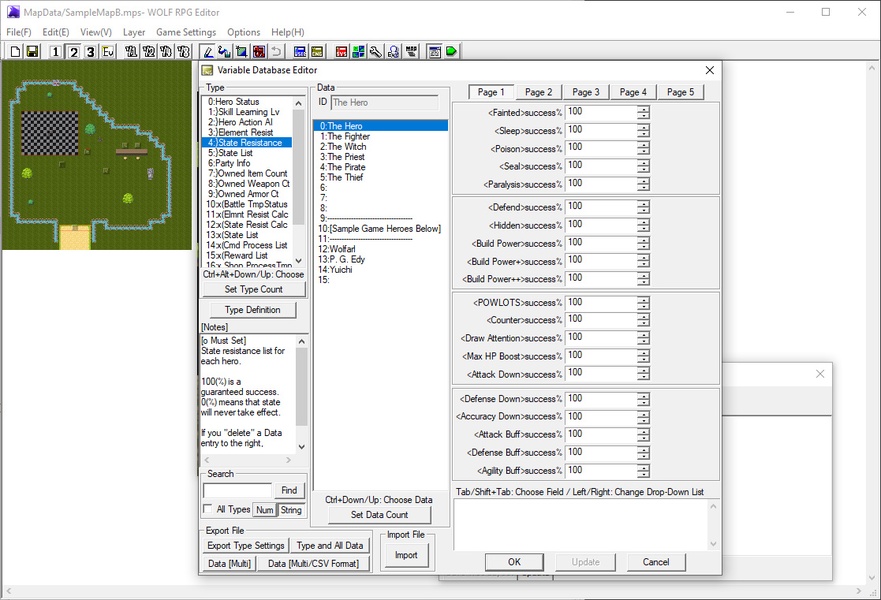Increase the Fainted success% spinner value

(643, 108)
